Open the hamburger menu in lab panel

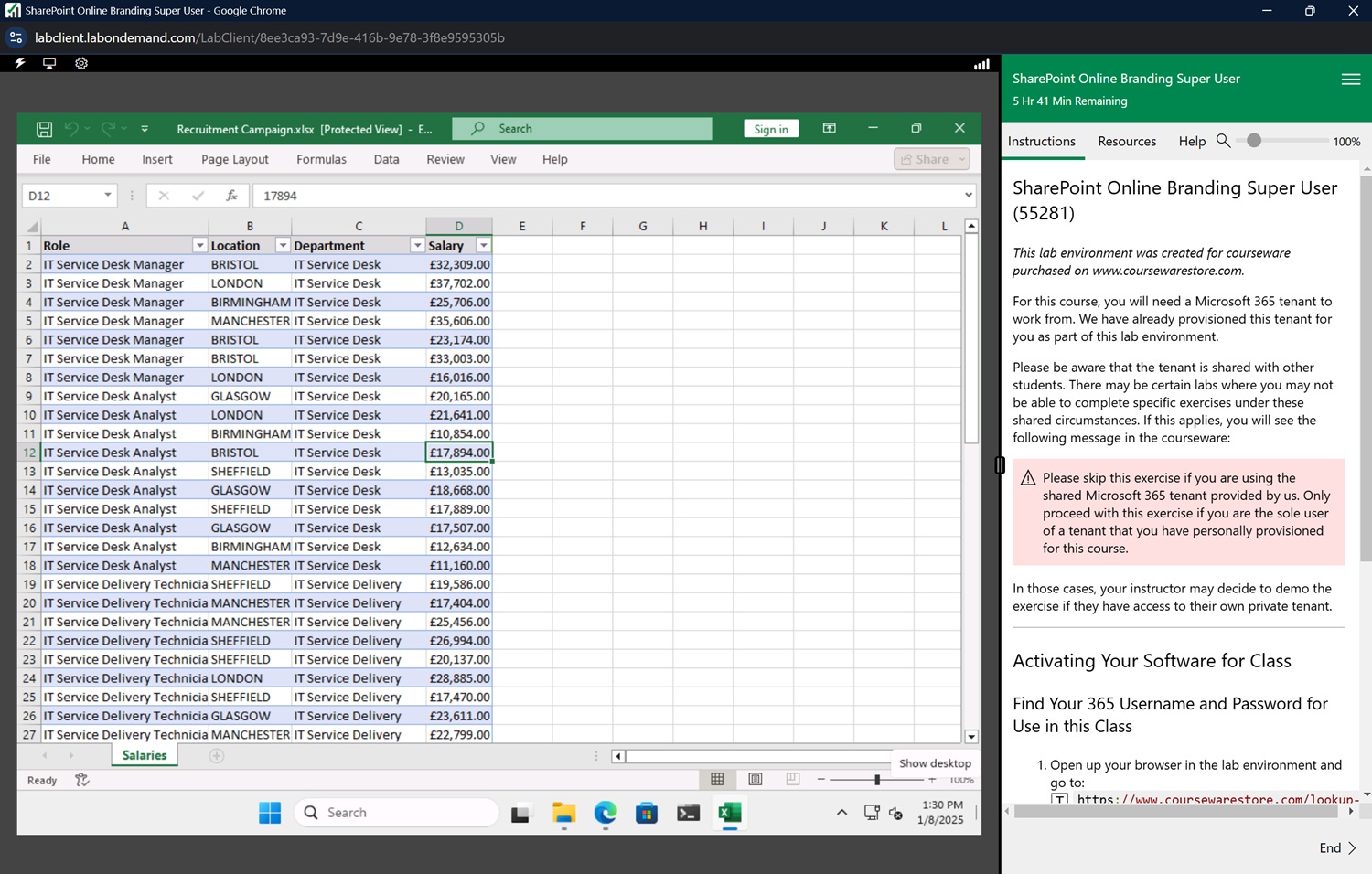pos(1351,80)
